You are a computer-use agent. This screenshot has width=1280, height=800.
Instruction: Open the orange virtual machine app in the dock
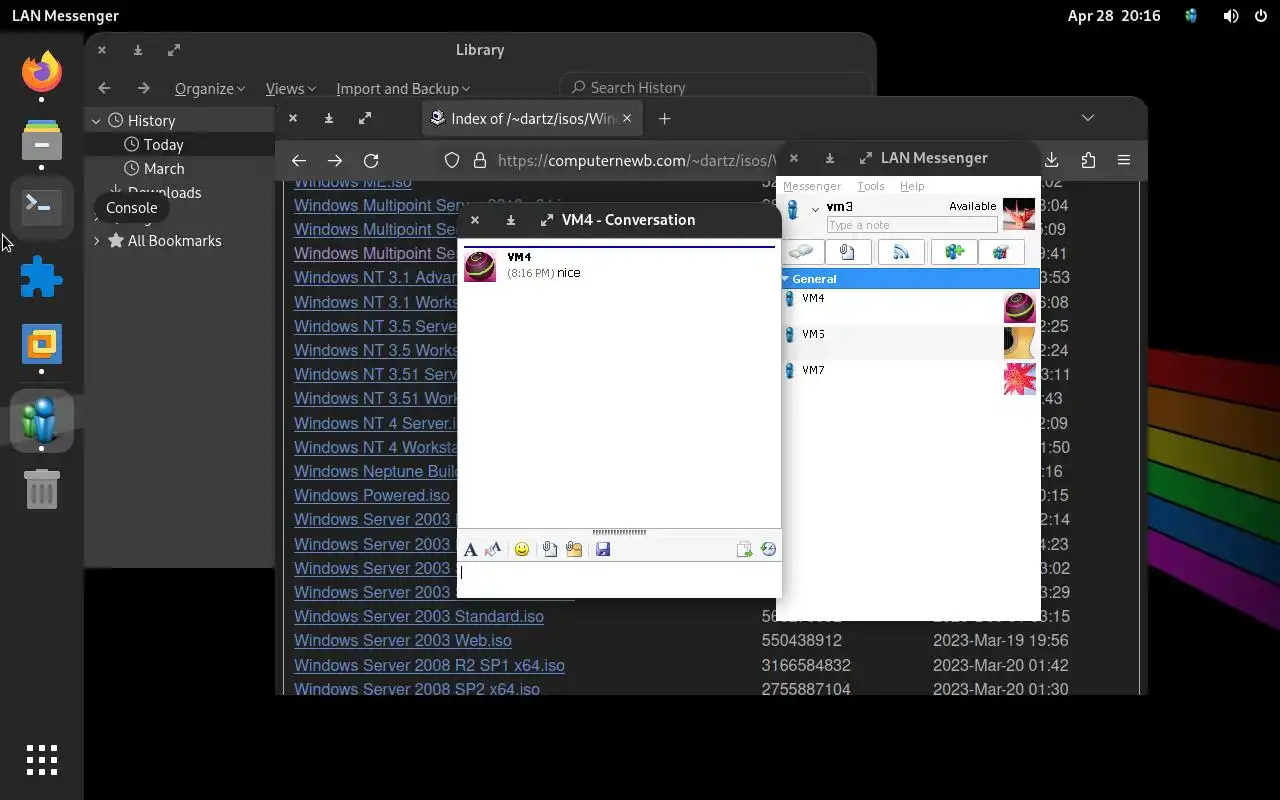pyautogui.click(x=42, y=344)
